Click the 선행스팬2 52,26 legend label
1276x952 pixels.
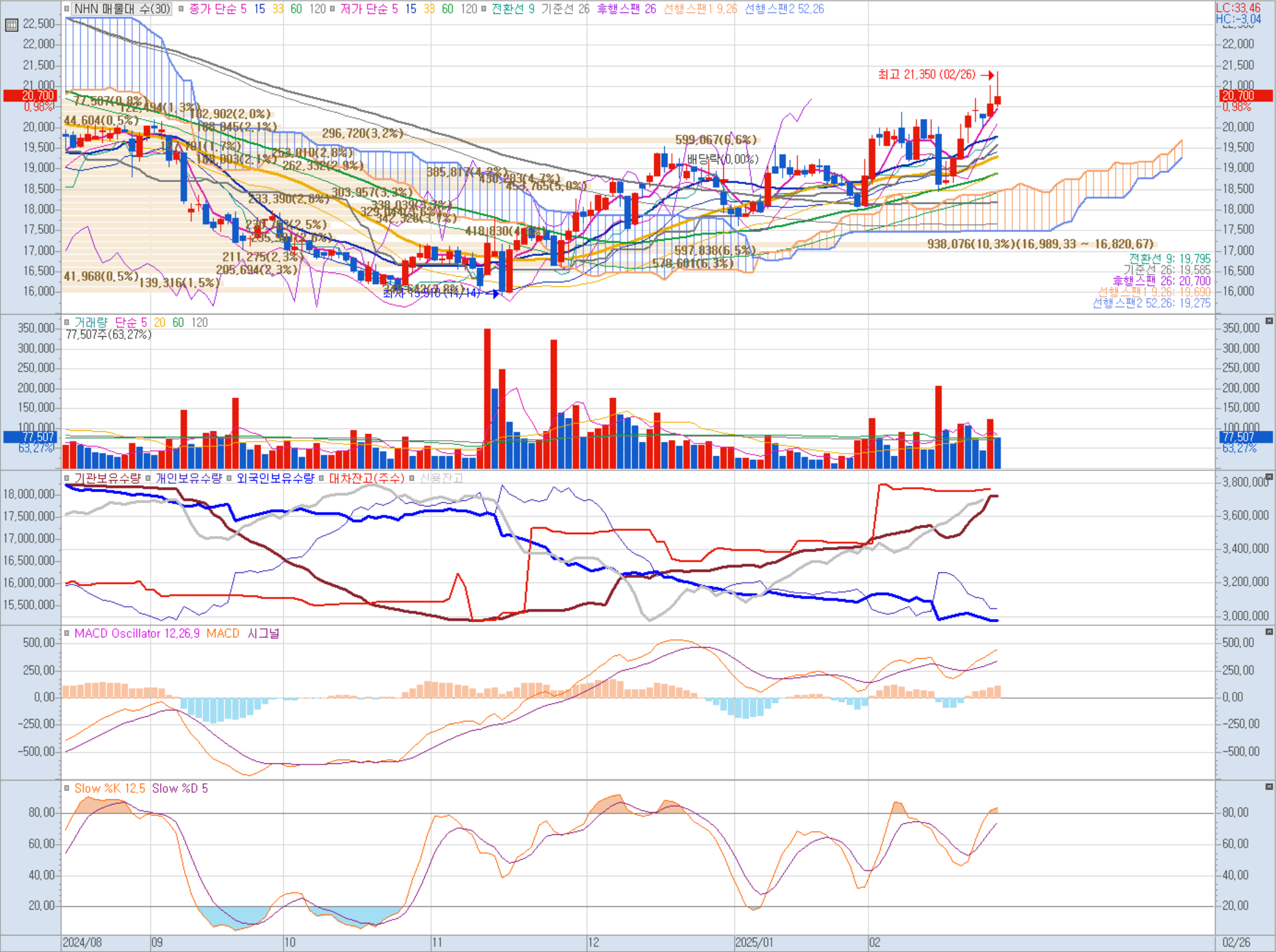784,9
